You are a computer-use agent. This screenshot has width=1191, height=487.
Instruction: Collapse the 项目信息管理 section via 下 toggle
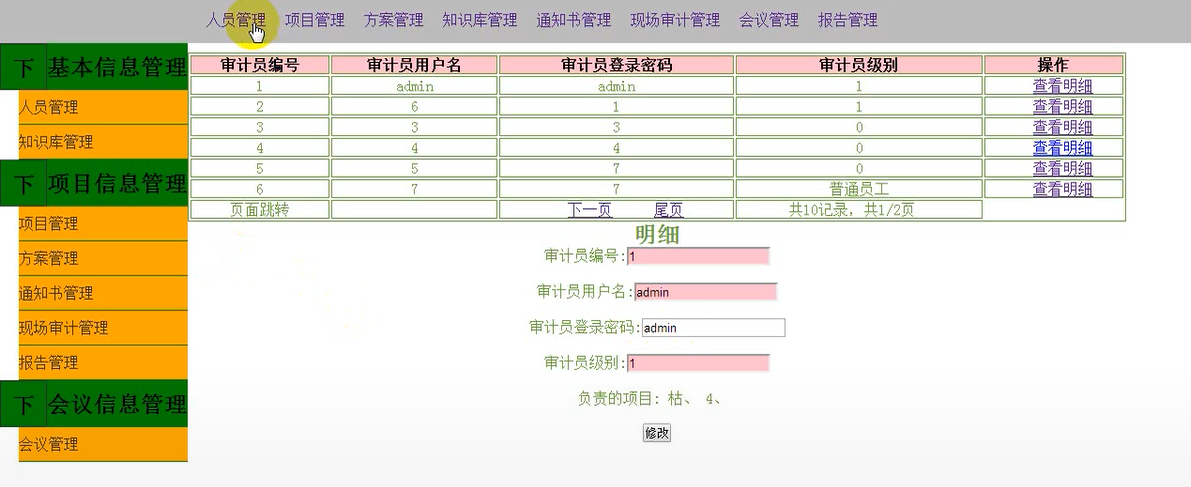click(x=24, y=183)
